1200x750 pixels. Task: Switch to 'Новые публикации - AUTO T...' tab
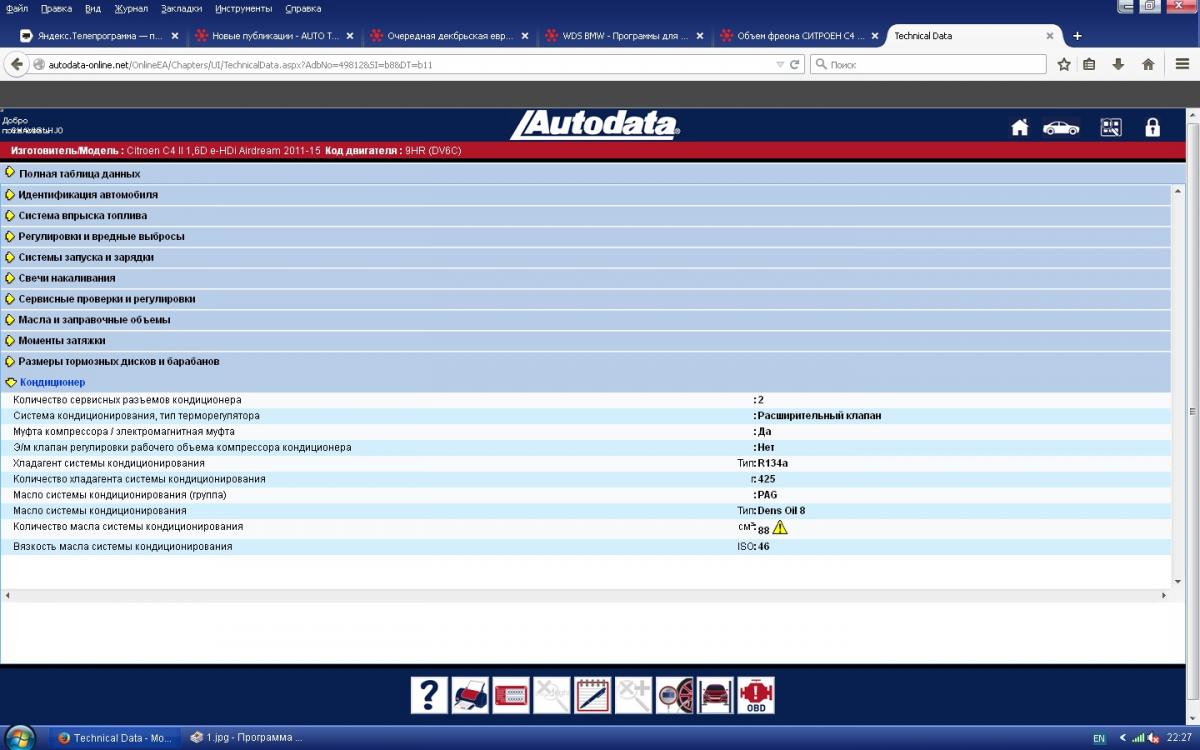click(273, 36)
